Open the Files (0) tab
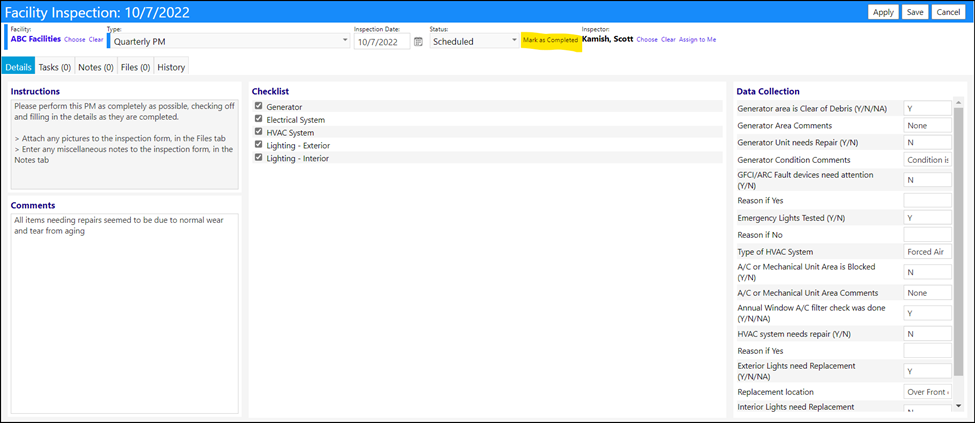 click(x=136, y=67)
